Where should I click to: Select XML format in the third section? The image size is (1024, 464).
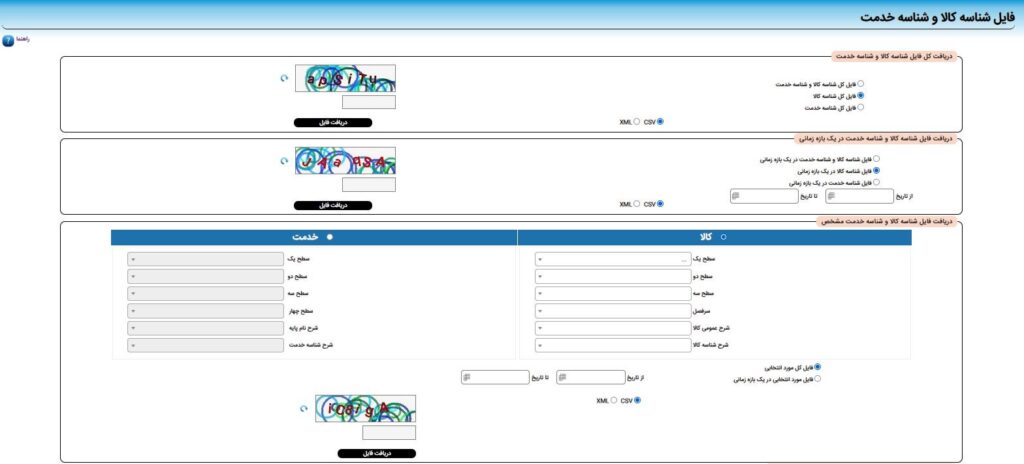click(x=613, y=400)
